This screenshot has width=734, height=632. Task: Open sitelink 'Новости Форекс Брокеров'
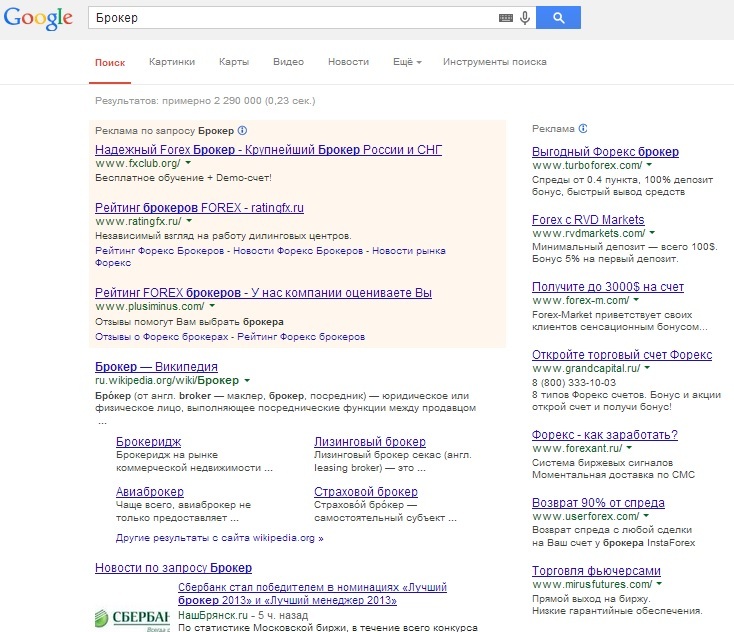[x=298, y=250]
